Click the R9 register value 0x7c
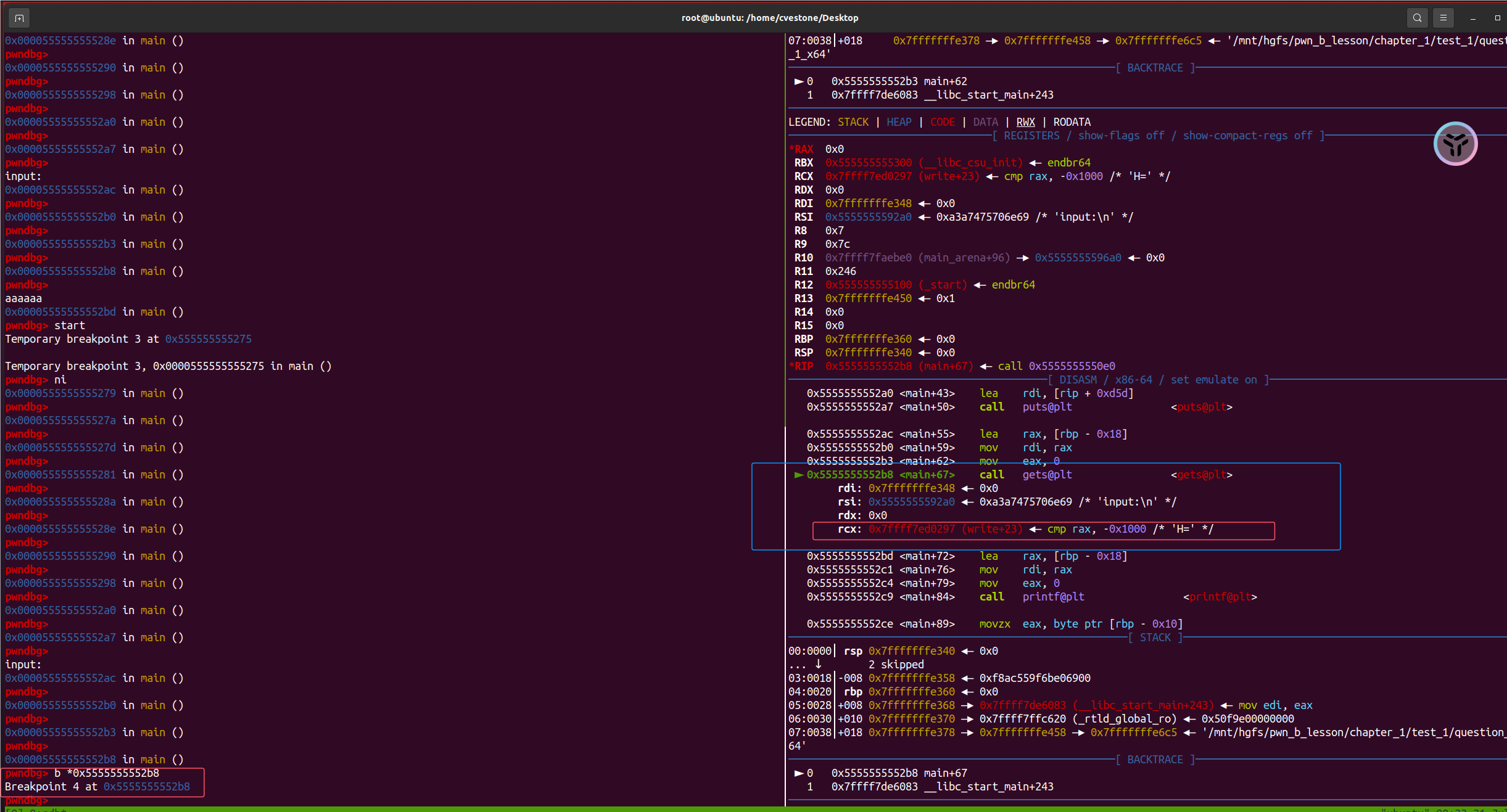Screen dimensions: 1507x812 pyautogui.click(x=837, y=244)
